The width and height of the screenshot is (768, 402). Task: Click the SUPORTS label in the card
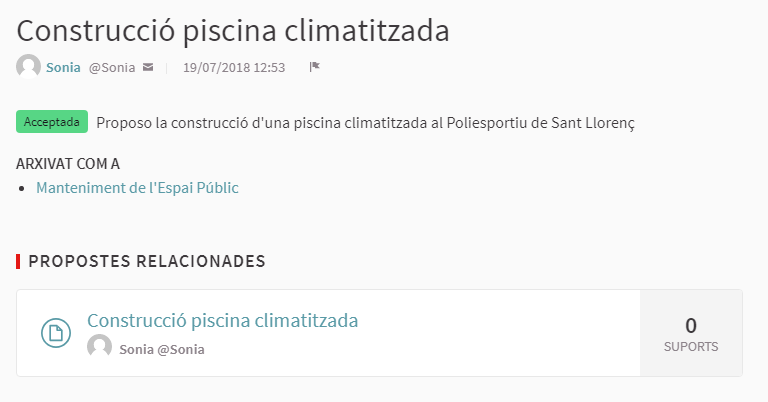click(691, 347)
